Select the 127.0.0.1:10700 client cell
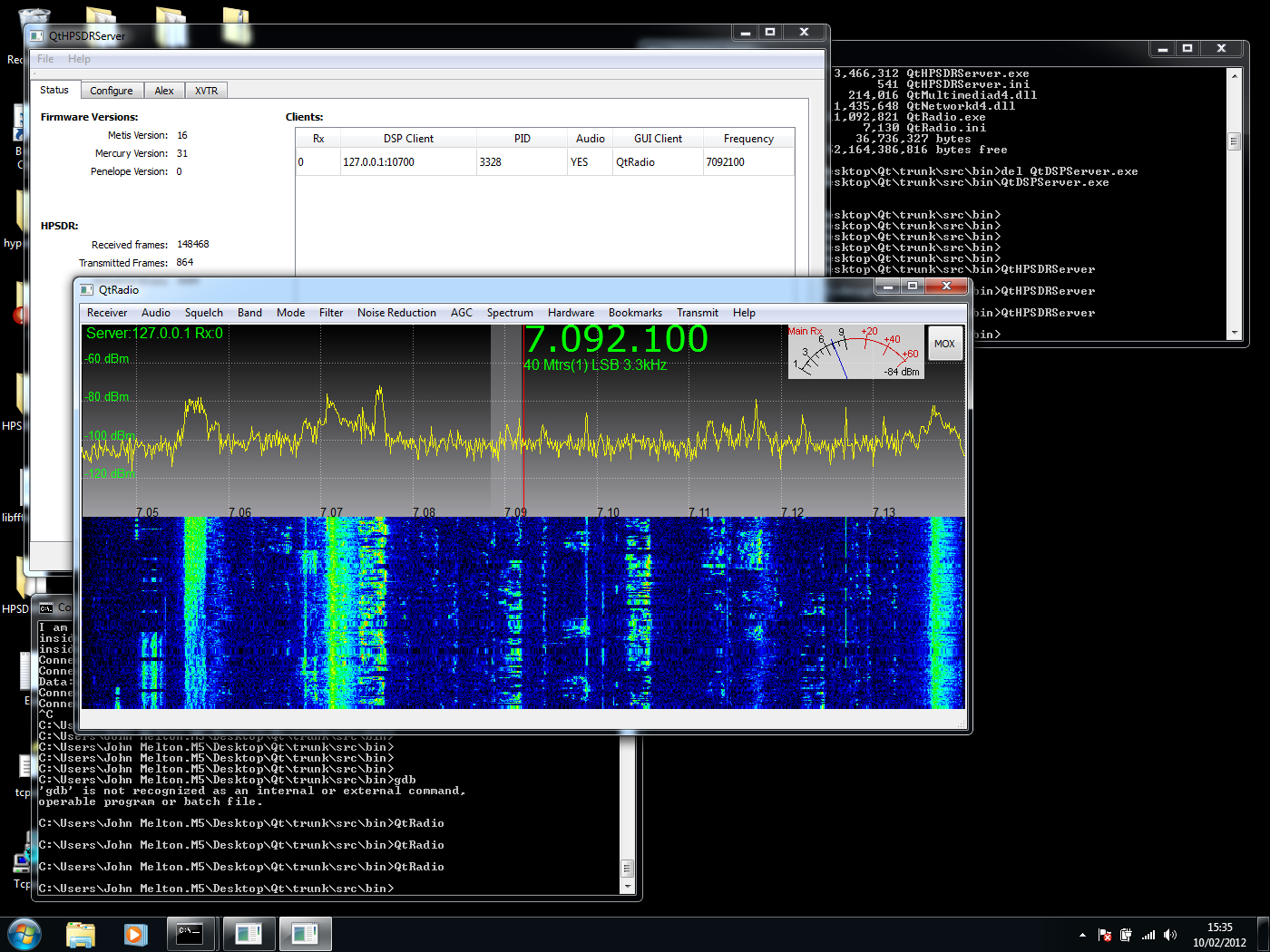1270x952 pixels. [x=408, y=162]
